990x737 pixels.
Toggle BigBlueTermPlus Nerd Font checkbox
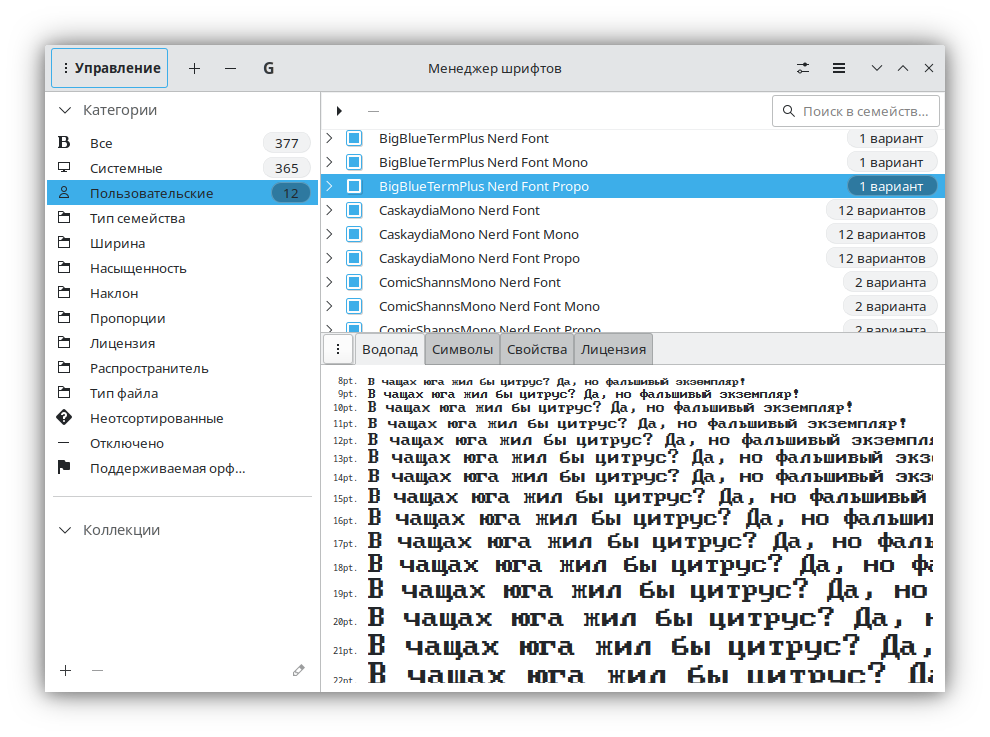(354, 138)
